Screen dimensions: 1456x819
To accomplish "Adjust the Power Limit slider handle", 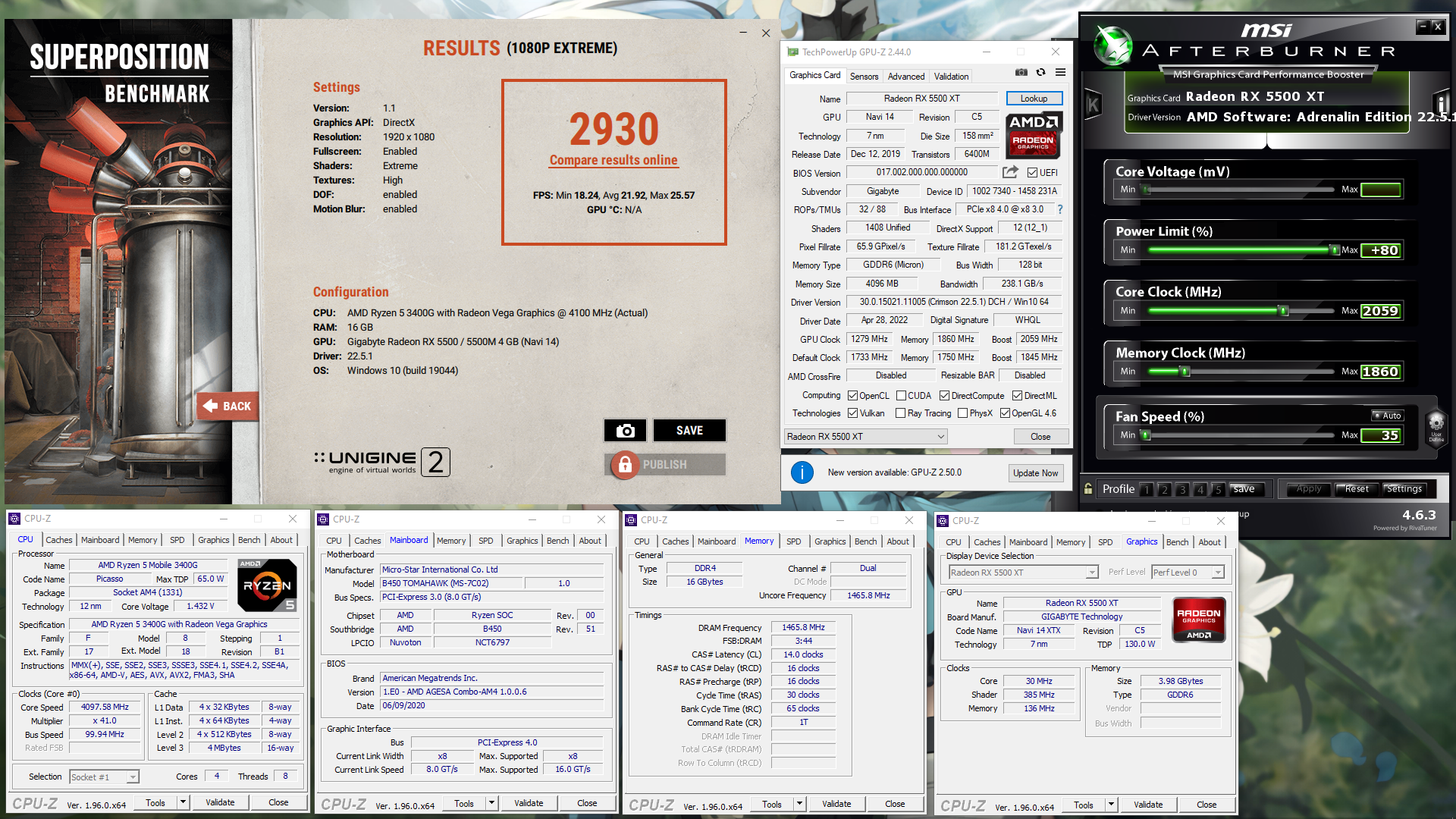I will pyautogui.click(x=1335, y=249).
